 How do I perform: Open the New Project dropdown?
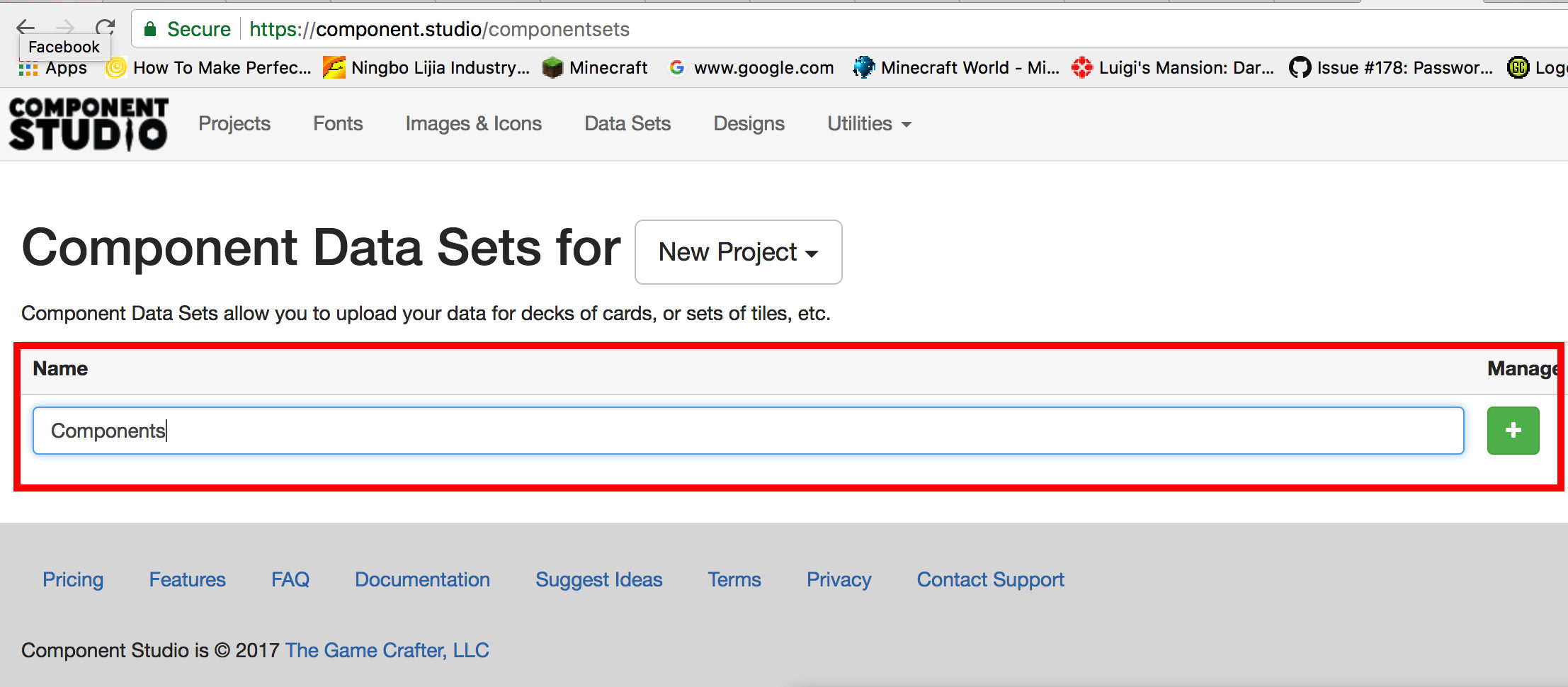point(737,252)
